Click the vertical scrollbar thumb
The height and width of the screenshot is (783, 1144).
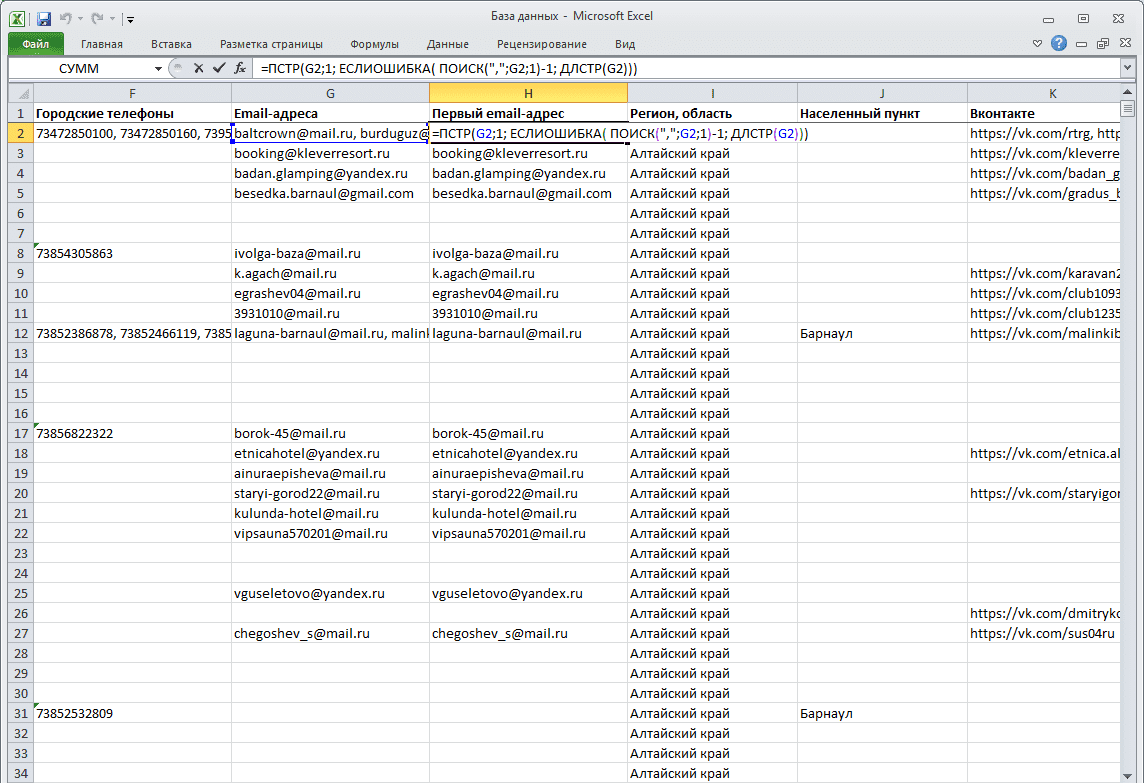coord(1128,109)
